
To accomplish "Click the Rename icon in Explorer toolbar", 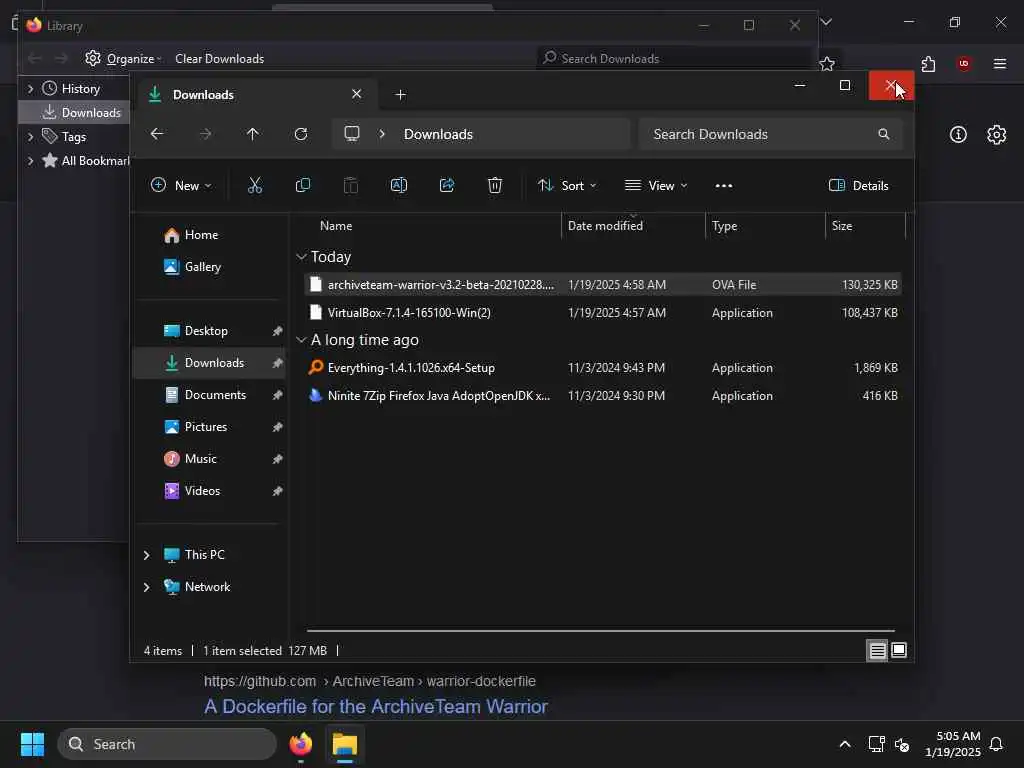I will pos(398,185).
